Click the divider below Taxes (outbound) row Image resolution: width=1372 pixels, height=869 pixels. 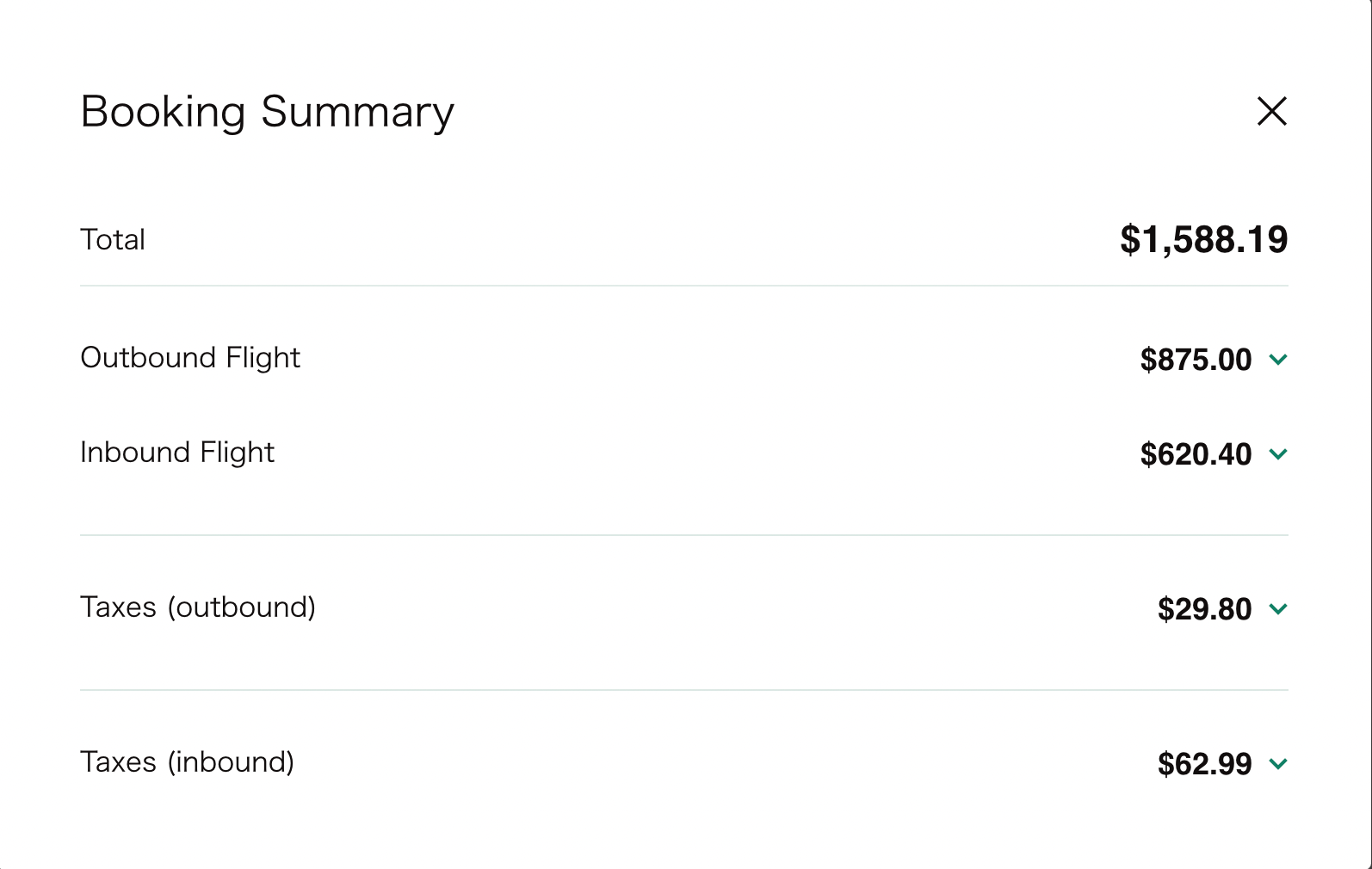tap(684, 690)
